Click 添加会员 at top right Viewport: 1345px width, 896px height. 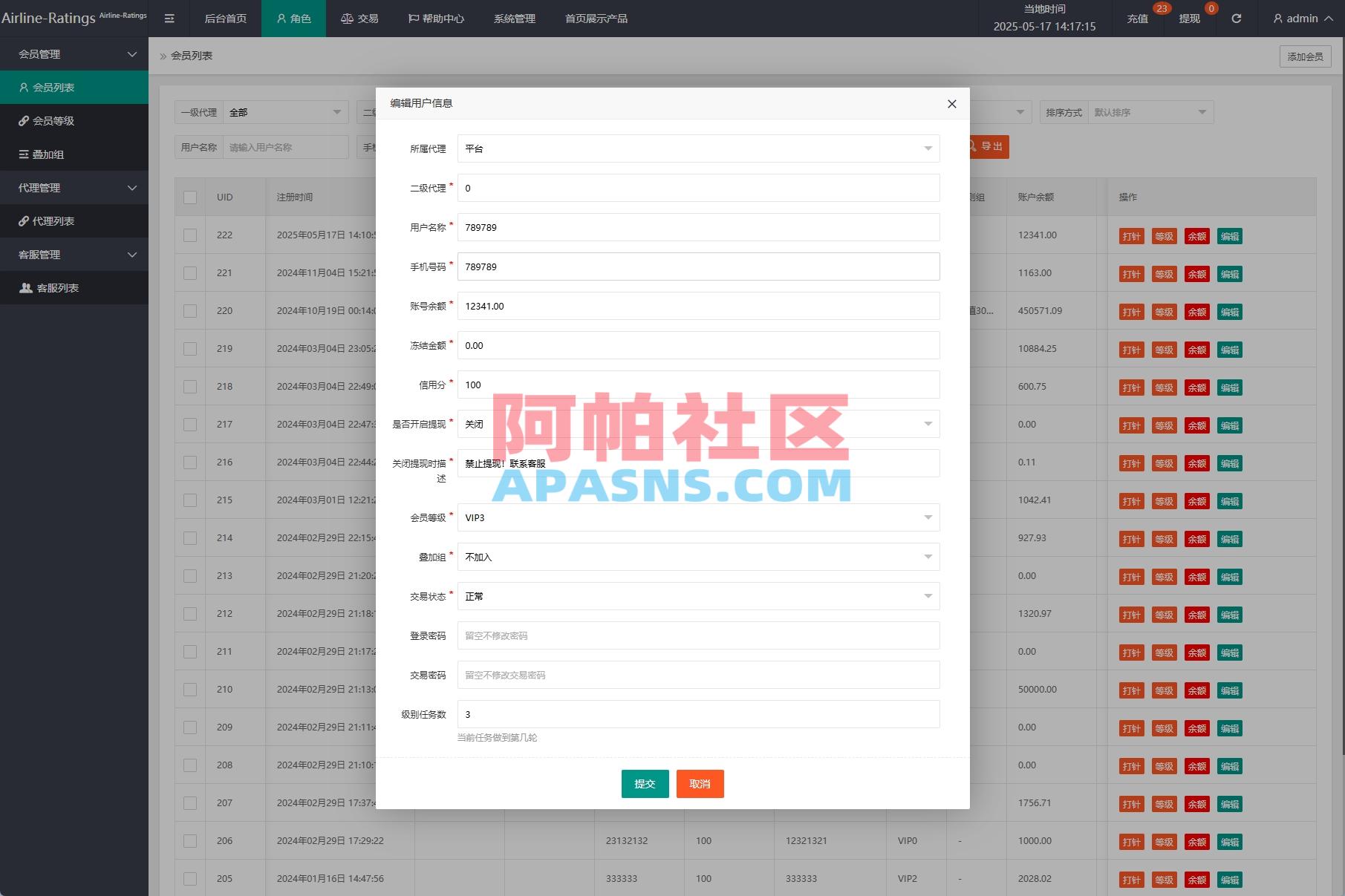[1305, 56]
